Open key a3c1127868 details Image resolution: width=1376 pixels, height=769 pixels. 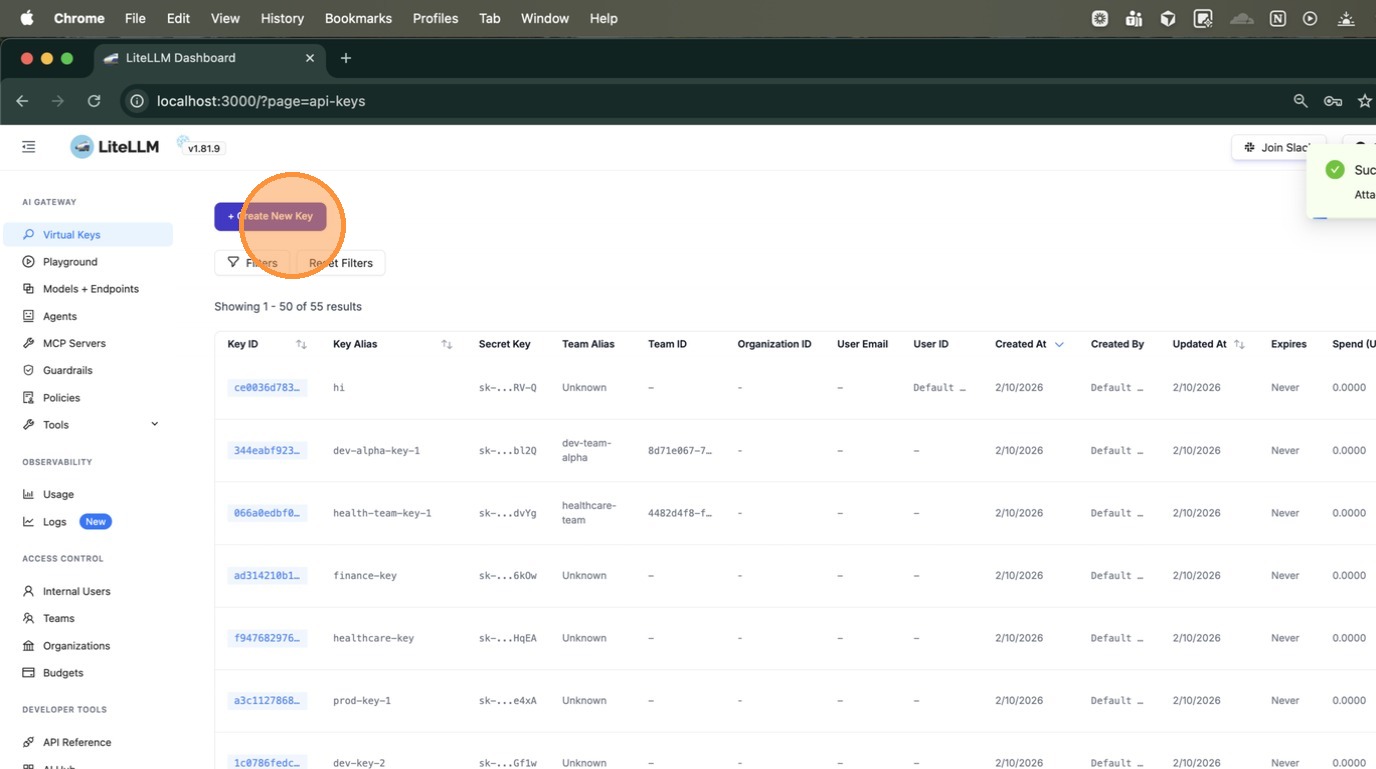[267, 700]
